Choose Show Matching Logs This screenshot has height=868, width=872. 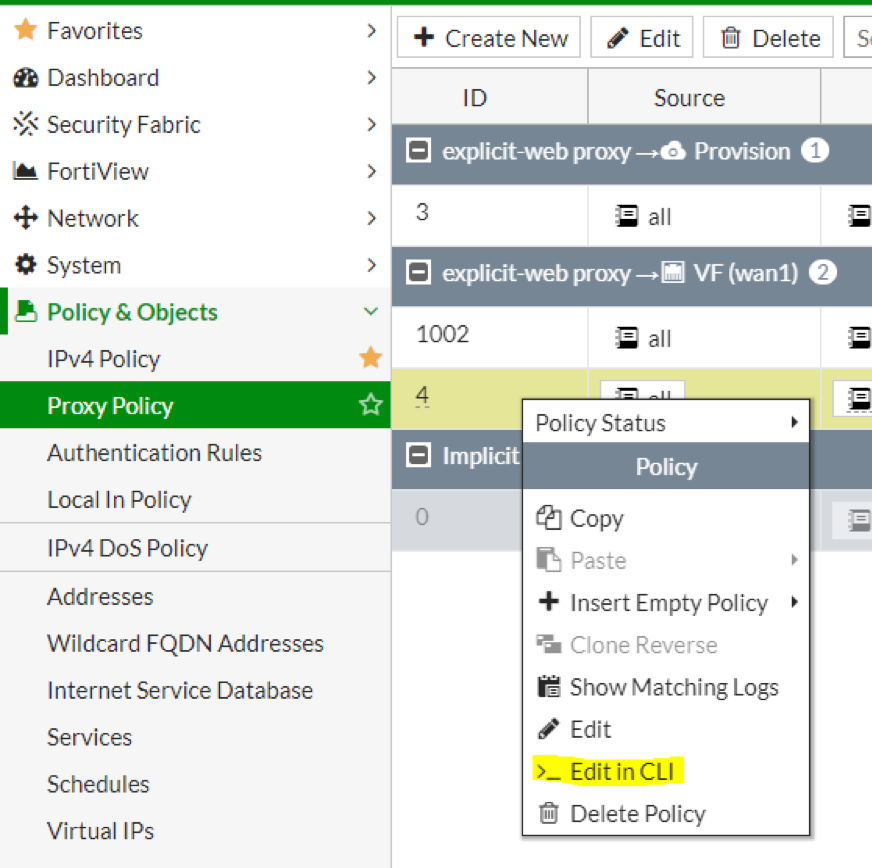point(666,687)
